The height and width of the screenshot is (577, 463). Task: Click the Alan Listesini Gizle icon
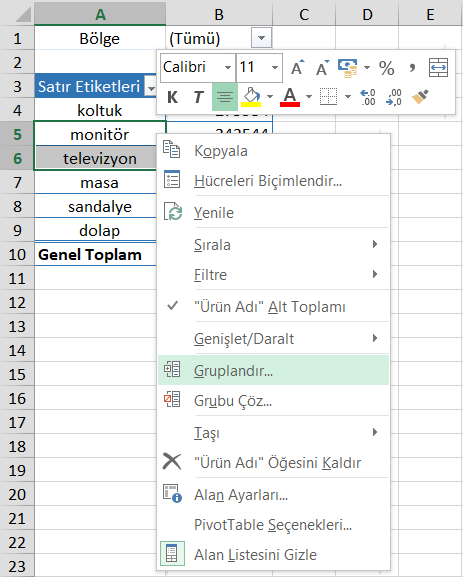click(x=172, y=553)
